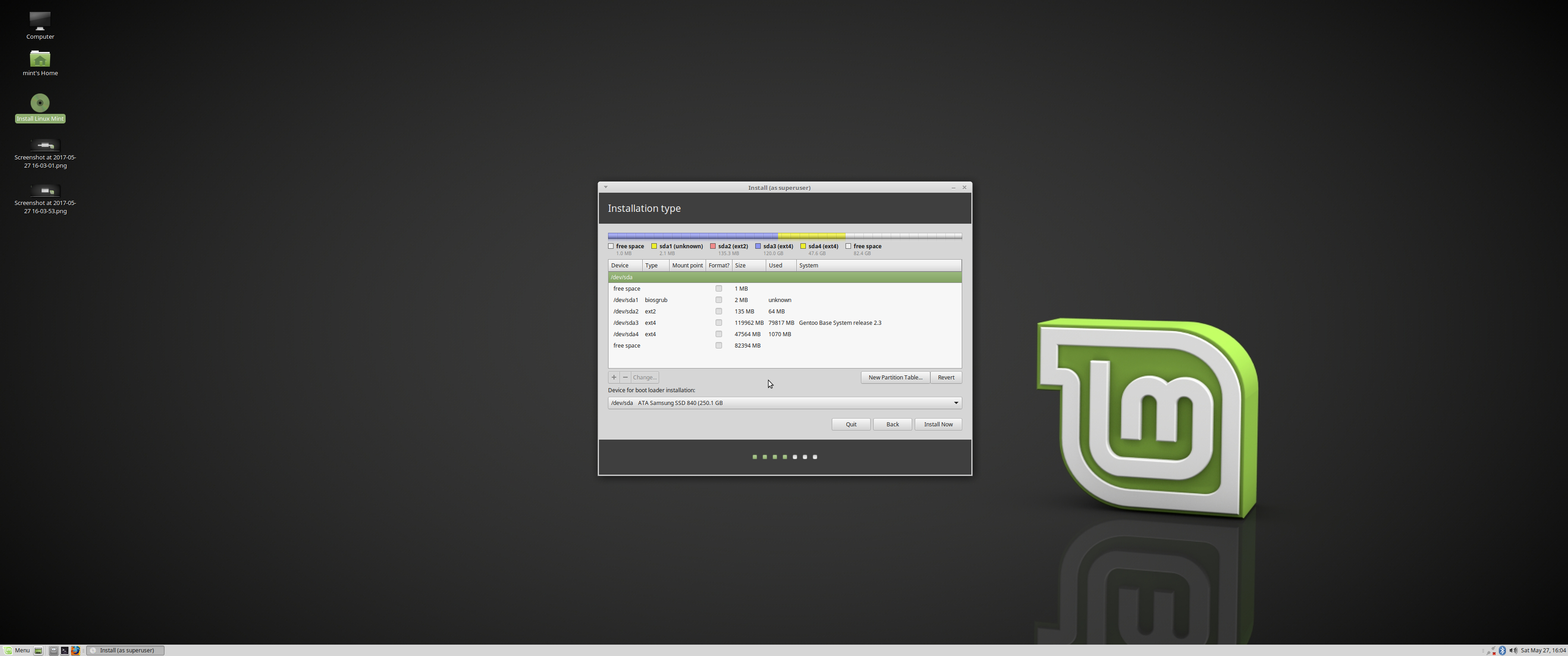Click '82.4 GB' free space legend label
This screenshot has height=656, width=1568.
(x=862, y=253)
